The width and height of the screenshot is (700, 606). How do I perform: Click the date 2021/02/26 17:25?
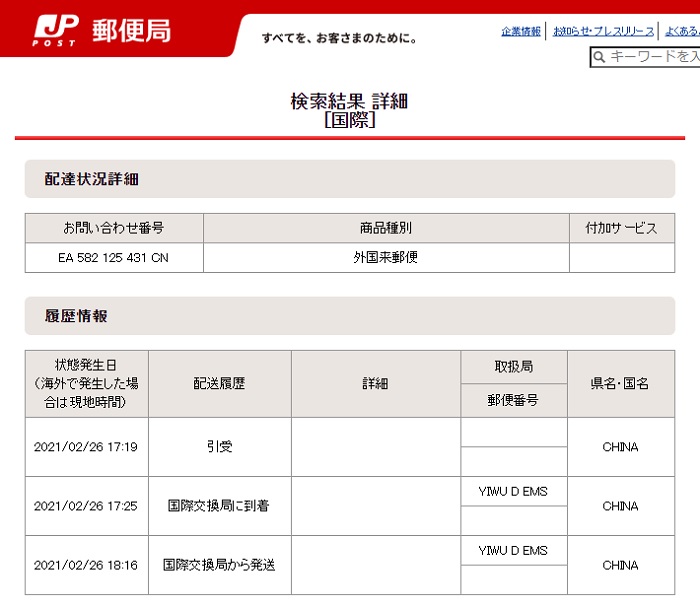pos(86,506)
